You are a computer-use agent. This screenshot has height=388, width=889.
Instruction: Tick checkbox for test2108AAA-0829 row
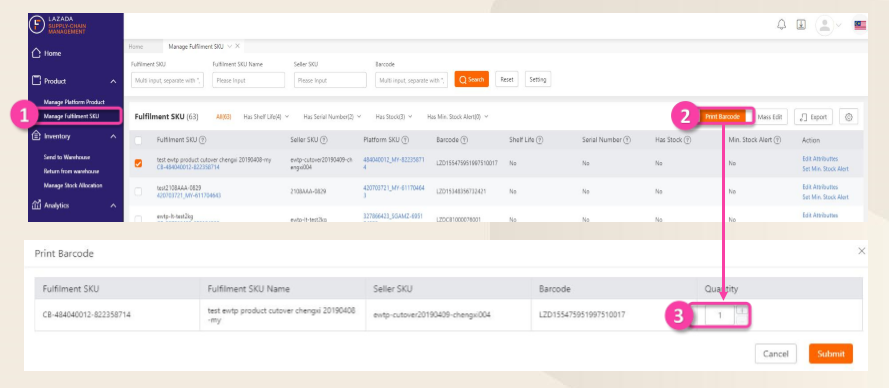point(138,192)
